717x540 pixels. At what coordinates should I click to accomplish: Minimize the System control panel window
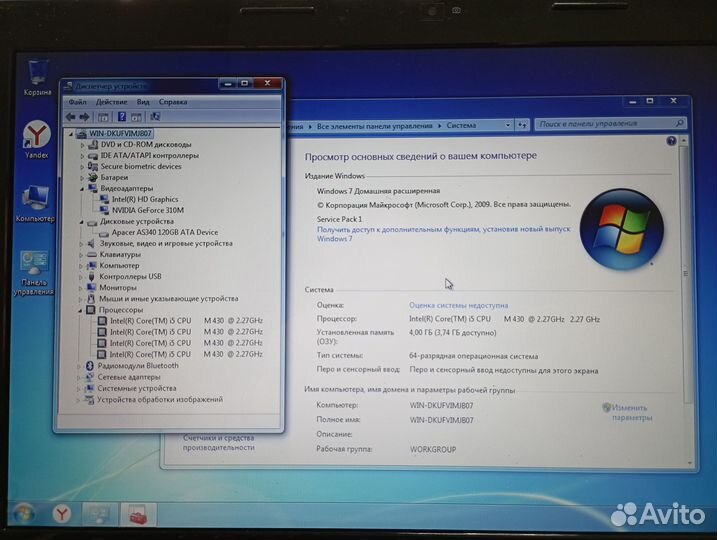pyautogui.click(x=633, y=102)
